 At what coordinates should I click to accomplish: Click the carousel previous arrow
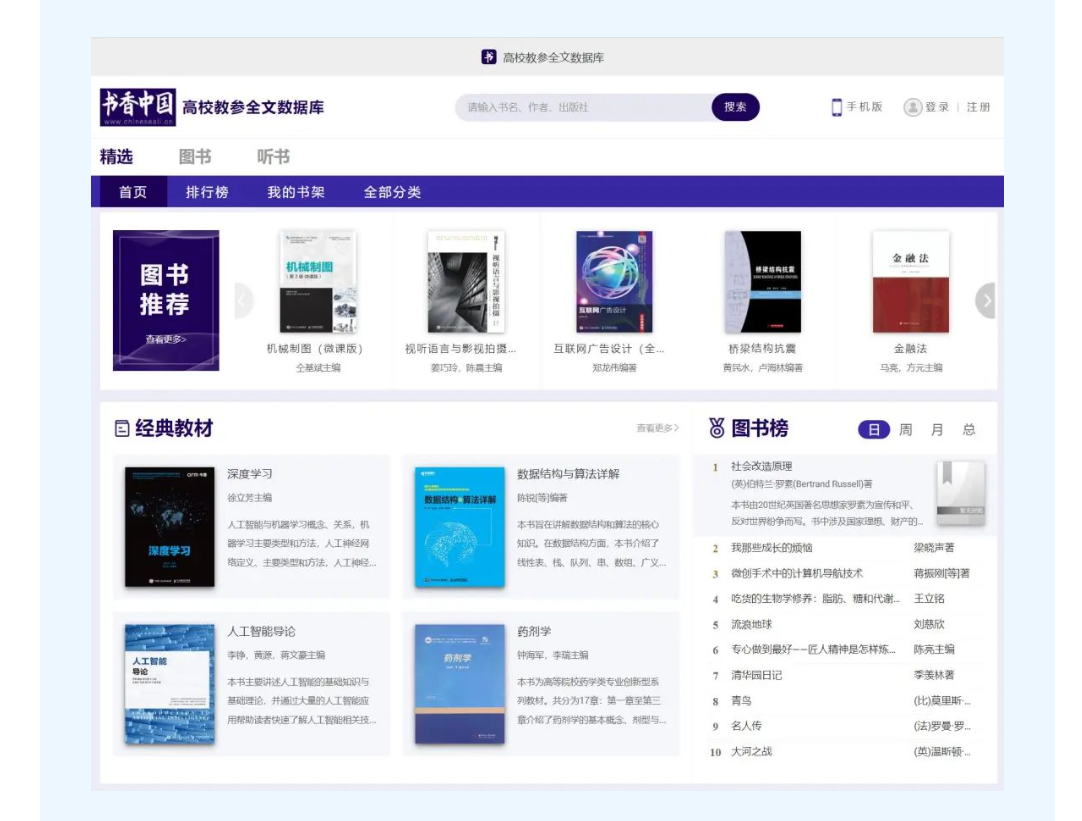pyautogui.click(x=243, y=301)
